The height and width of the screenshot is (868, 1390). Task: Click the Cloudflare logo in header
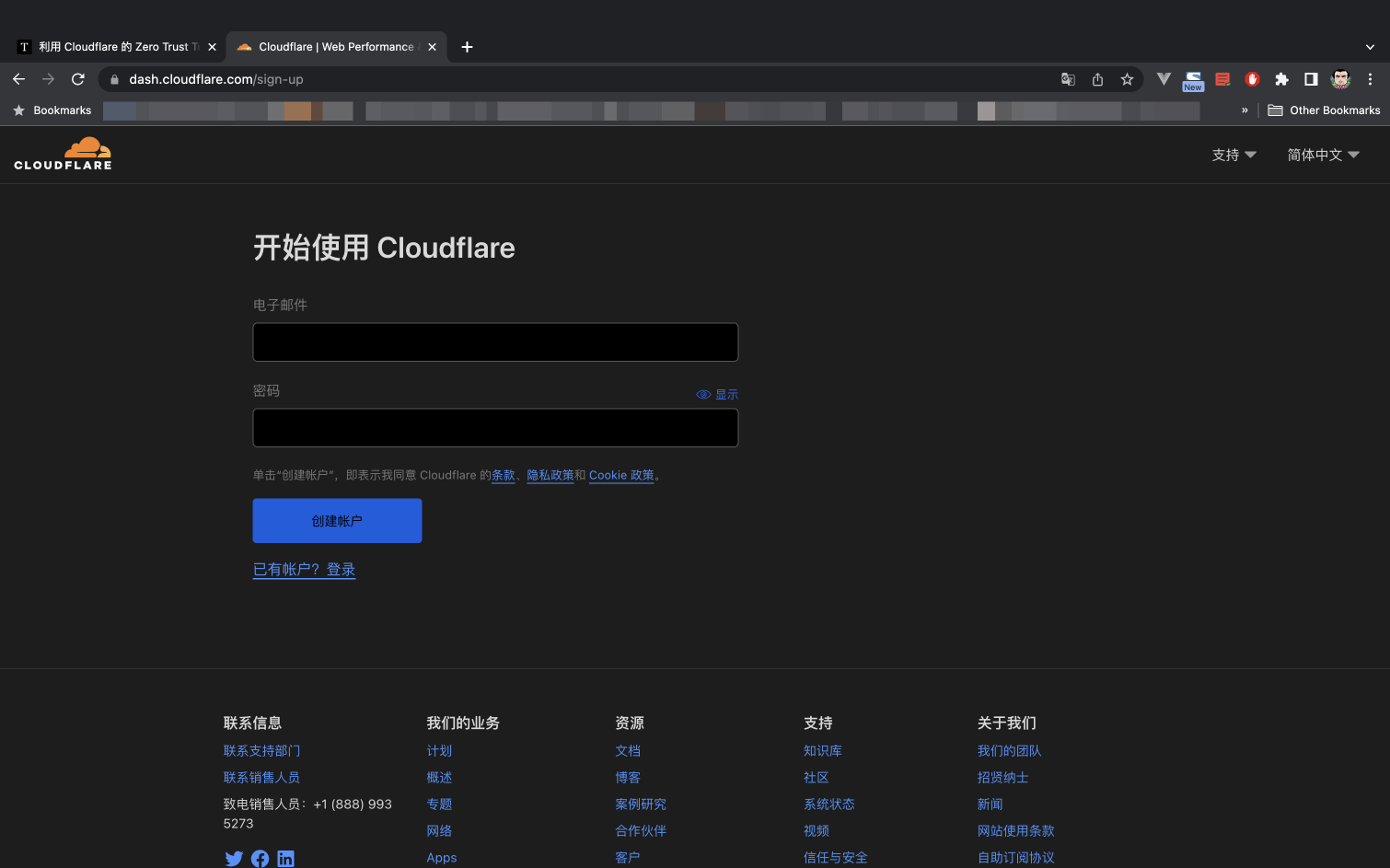click(x=63, y=154)
